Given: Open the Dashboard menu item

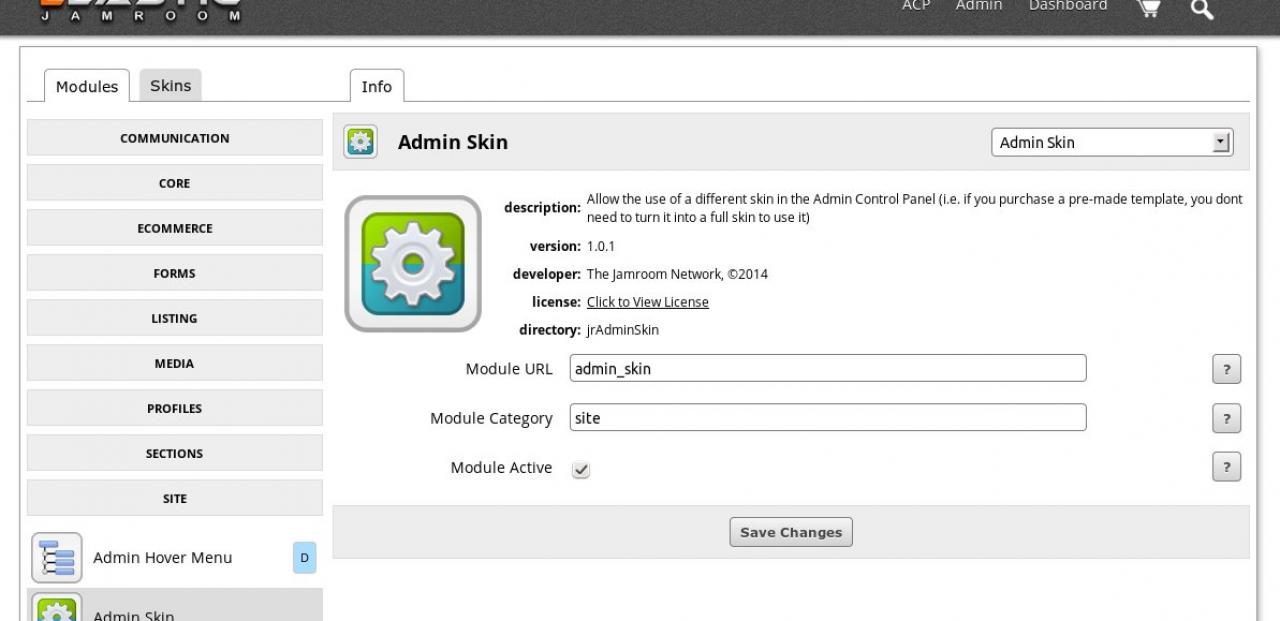Looking at the screenshot, I should 1068,6.
